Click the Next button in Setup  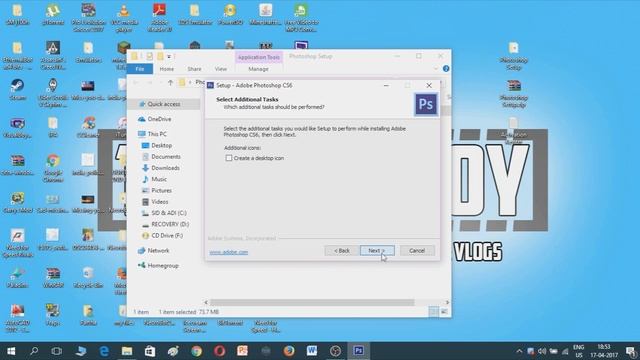377,251
